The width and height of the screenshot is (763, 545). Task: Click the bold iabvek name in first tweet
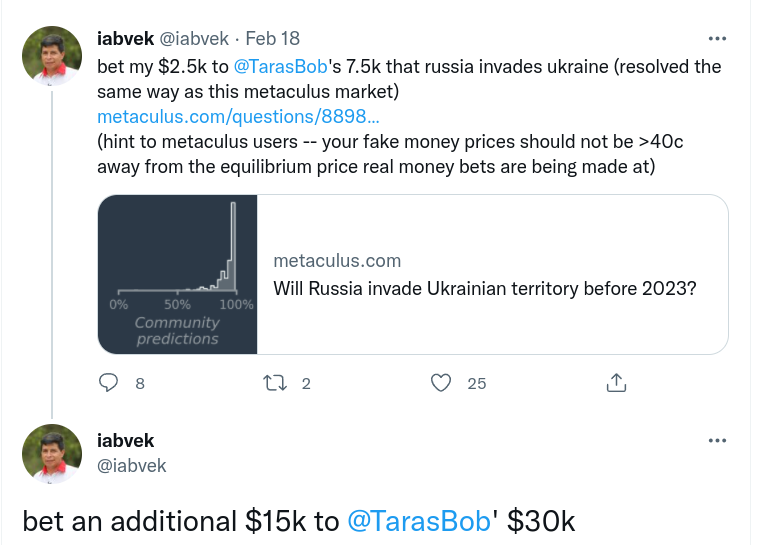(x=126, y=38)
